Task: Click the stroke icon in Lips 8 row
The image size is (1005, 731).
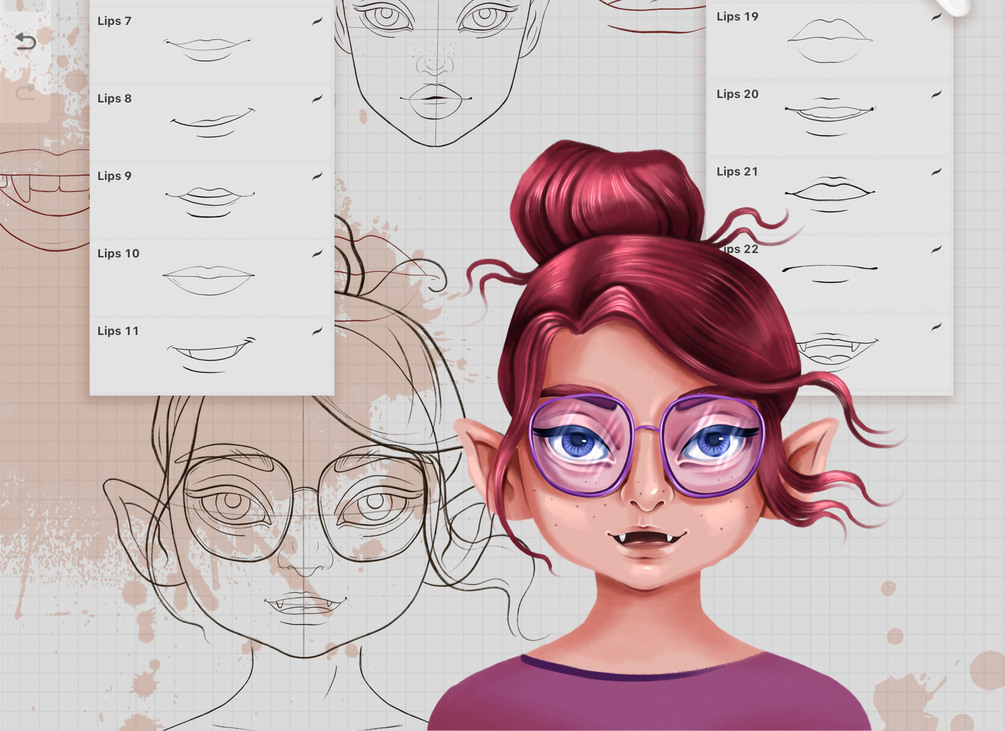Action: coord(317,99)
